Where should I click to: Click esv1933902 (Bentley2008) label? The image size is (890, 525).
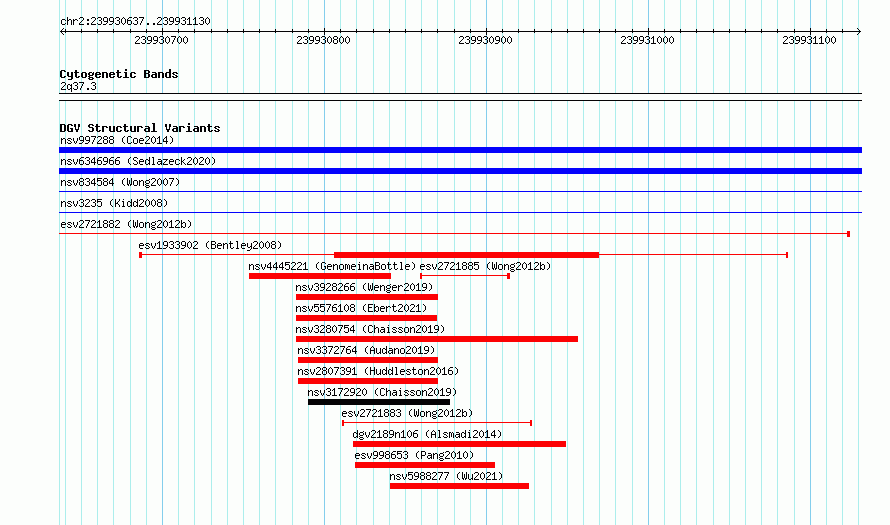click(x=210, y=245)
